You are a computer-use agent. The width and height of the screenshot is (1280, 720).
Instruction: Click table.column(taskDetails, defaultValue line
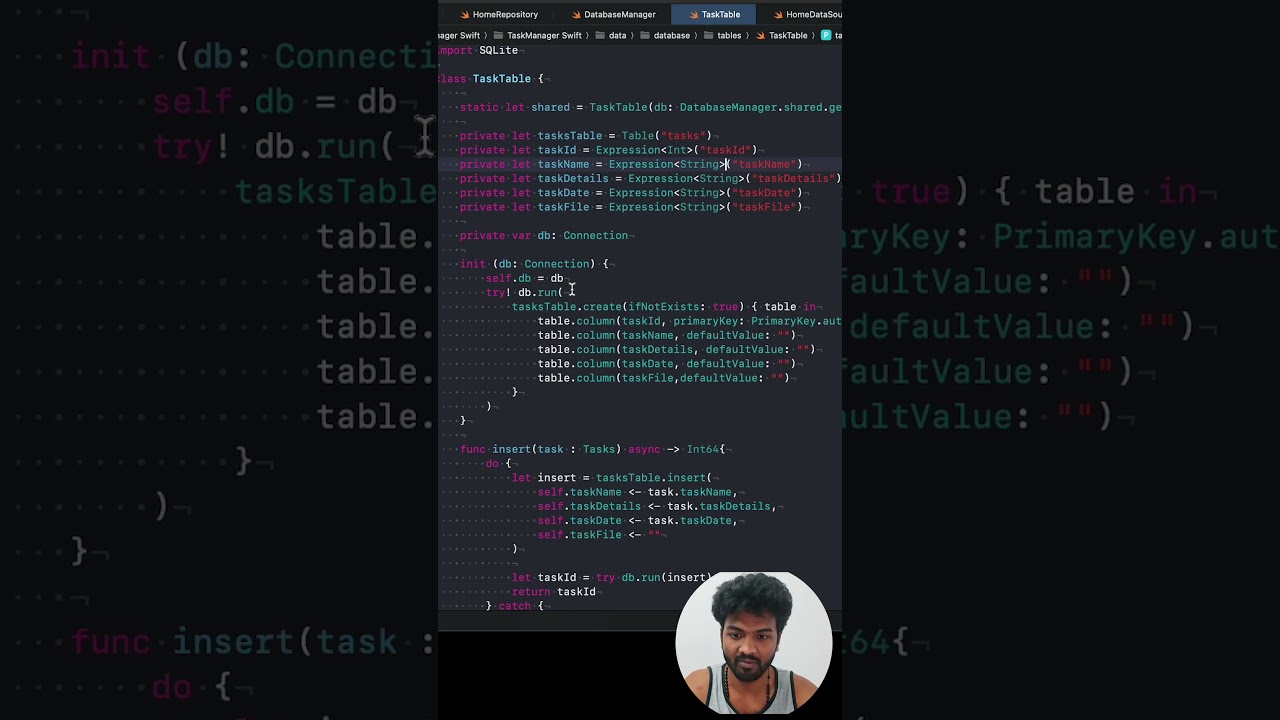click(x=677, y=349)
